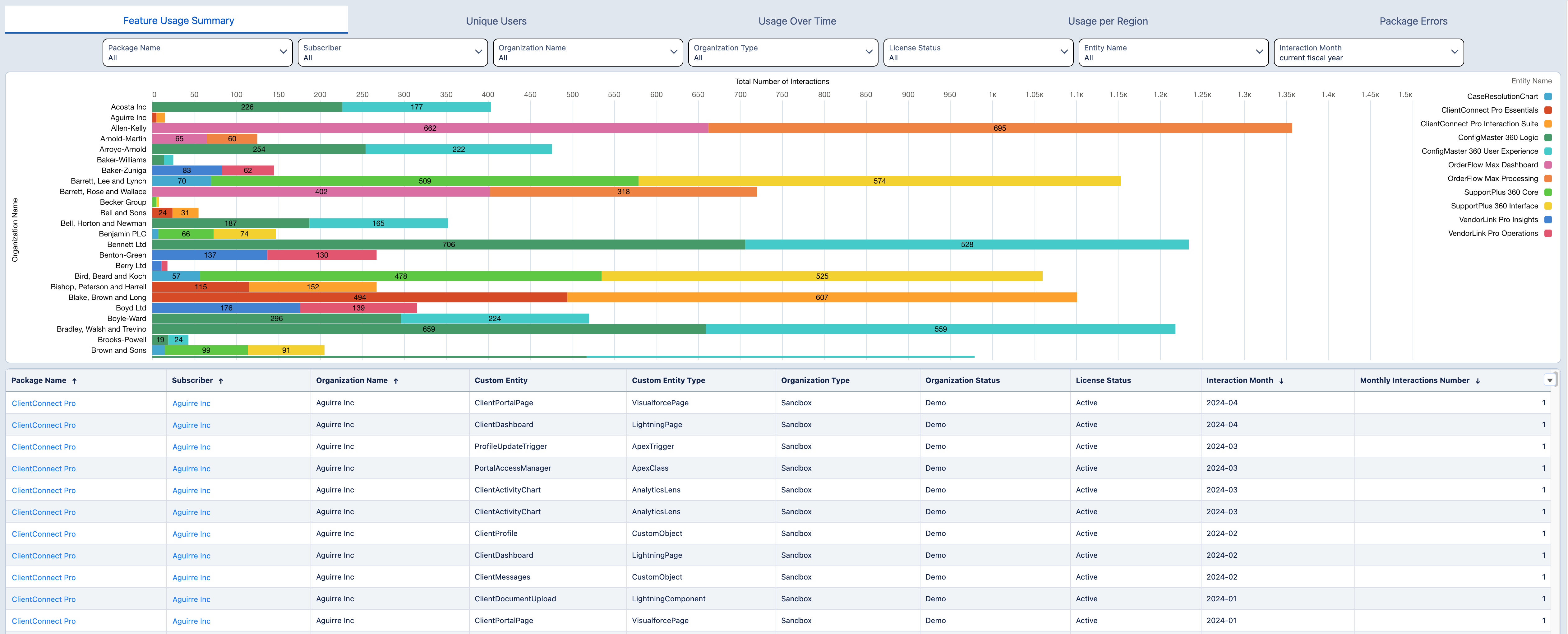Open the Interaction Month filter dropdown
The image size is (1568, 634).
pyautogui.click(x=1368, y=52)
